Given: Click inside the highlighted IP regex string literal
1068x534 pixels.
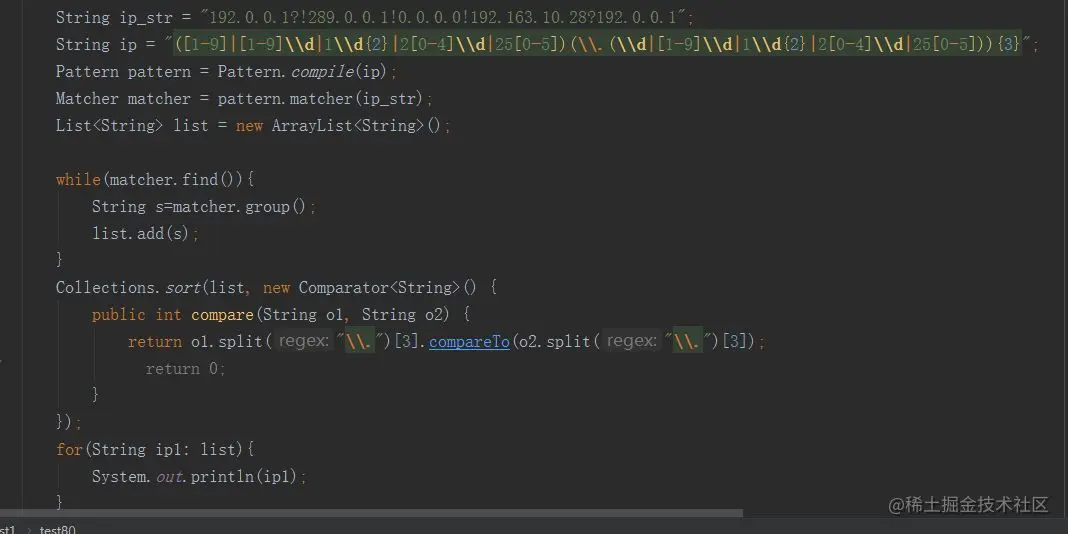Looking at the screenshot, I should 597,44.
